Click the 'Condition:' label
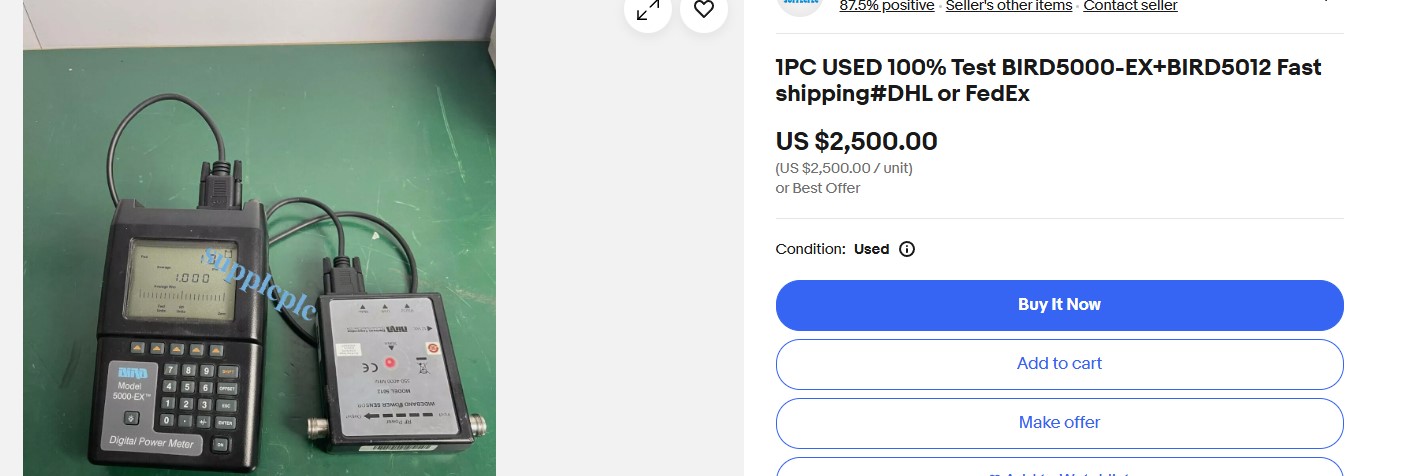The image size is (1421, 476). click(810, 249)
